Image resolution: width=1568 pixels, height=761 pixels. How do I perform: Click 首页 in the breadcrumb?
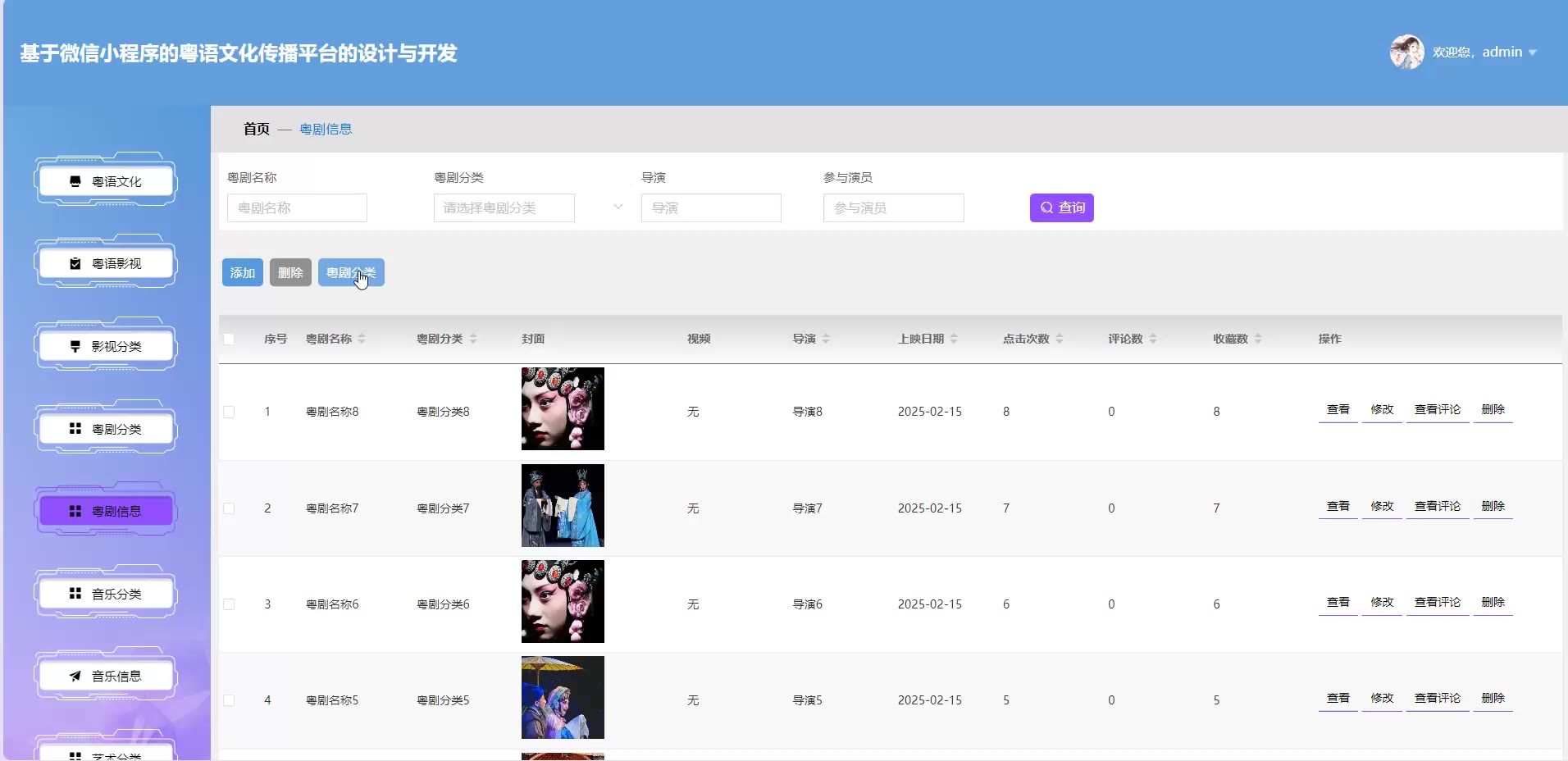click(257, 129)
